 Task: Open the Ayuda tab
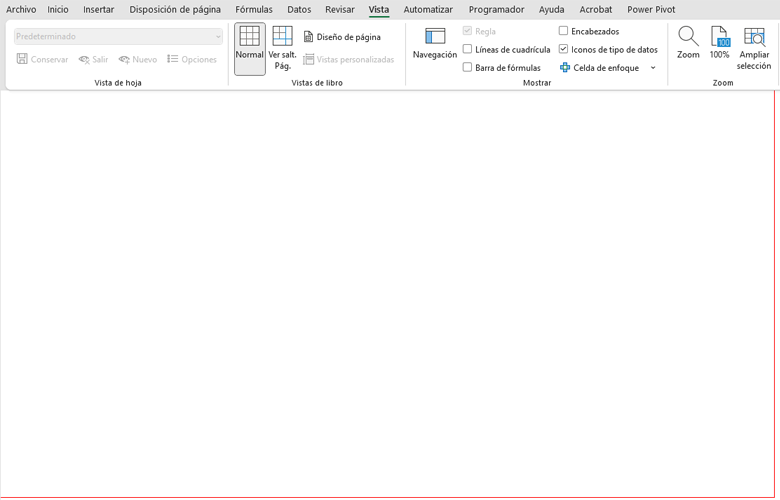(551, 9)
